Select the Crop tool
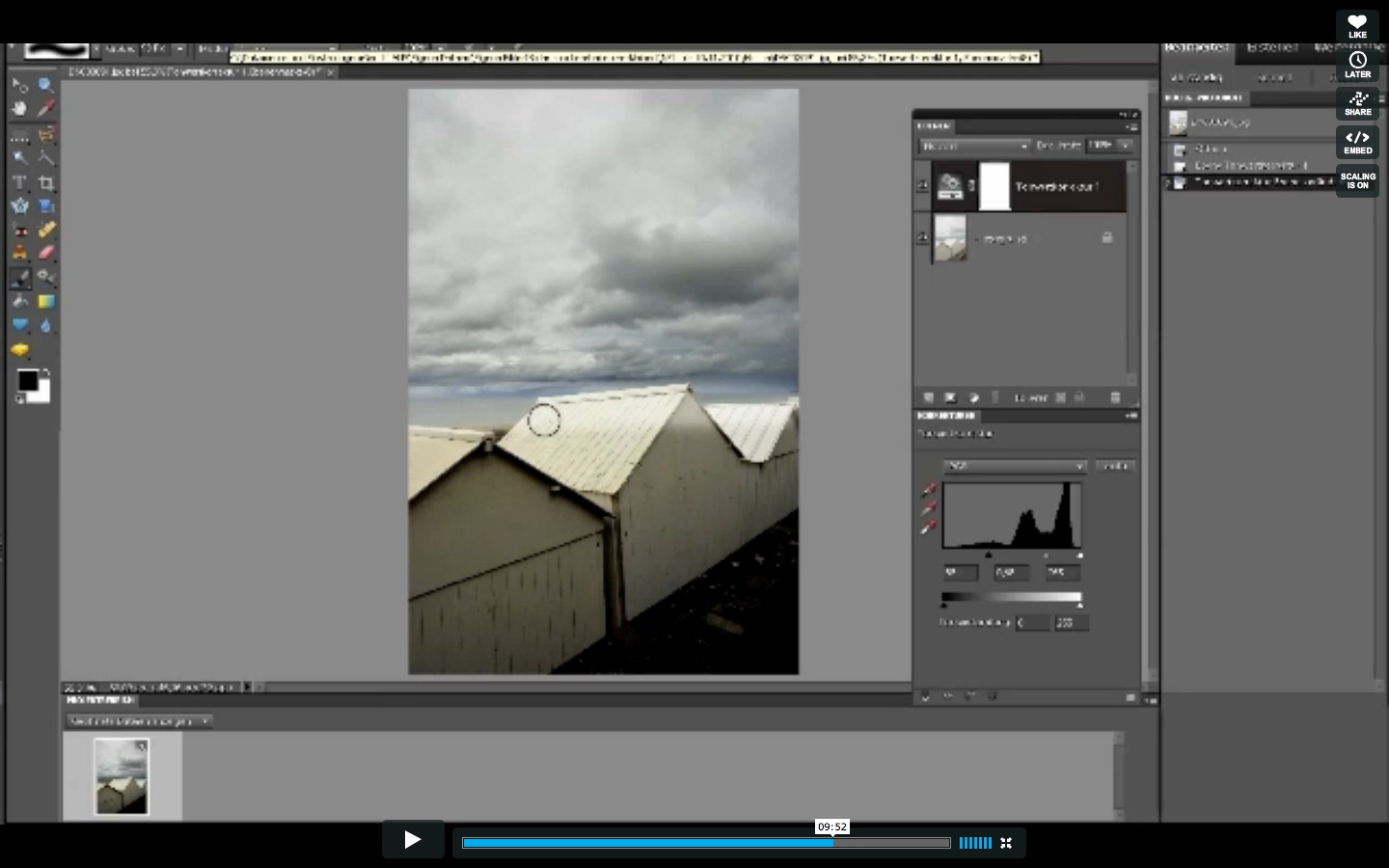The height and width of the screenshot is (868, 1389). click(45, 182)
